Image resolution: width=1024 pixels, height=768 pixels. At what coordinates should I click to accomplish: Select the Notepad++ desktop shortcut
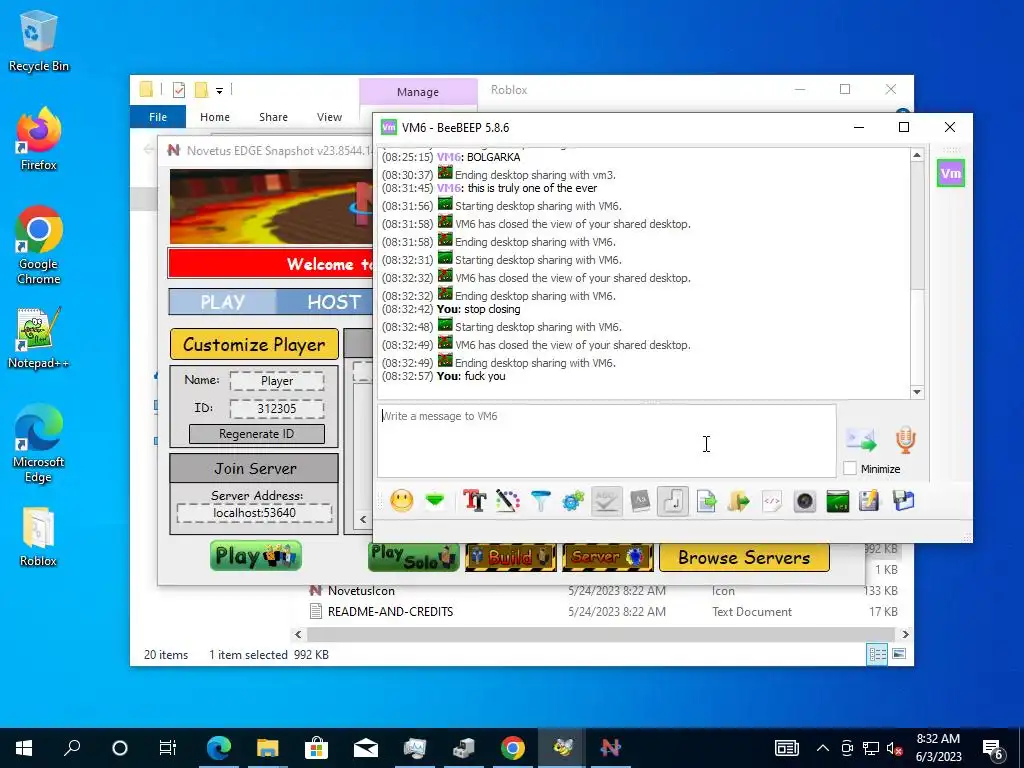click(x=39, y=338)
